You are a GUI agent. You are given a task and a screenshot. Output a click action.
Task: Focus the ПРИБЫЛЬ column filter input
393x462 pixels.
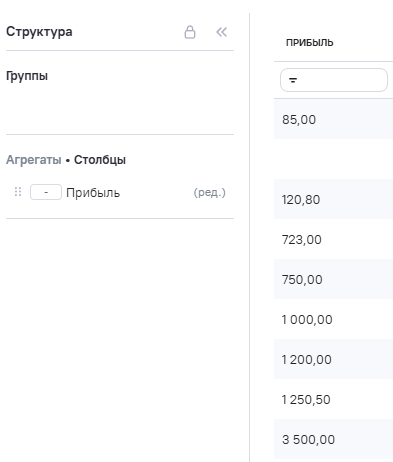pos(334,80)
